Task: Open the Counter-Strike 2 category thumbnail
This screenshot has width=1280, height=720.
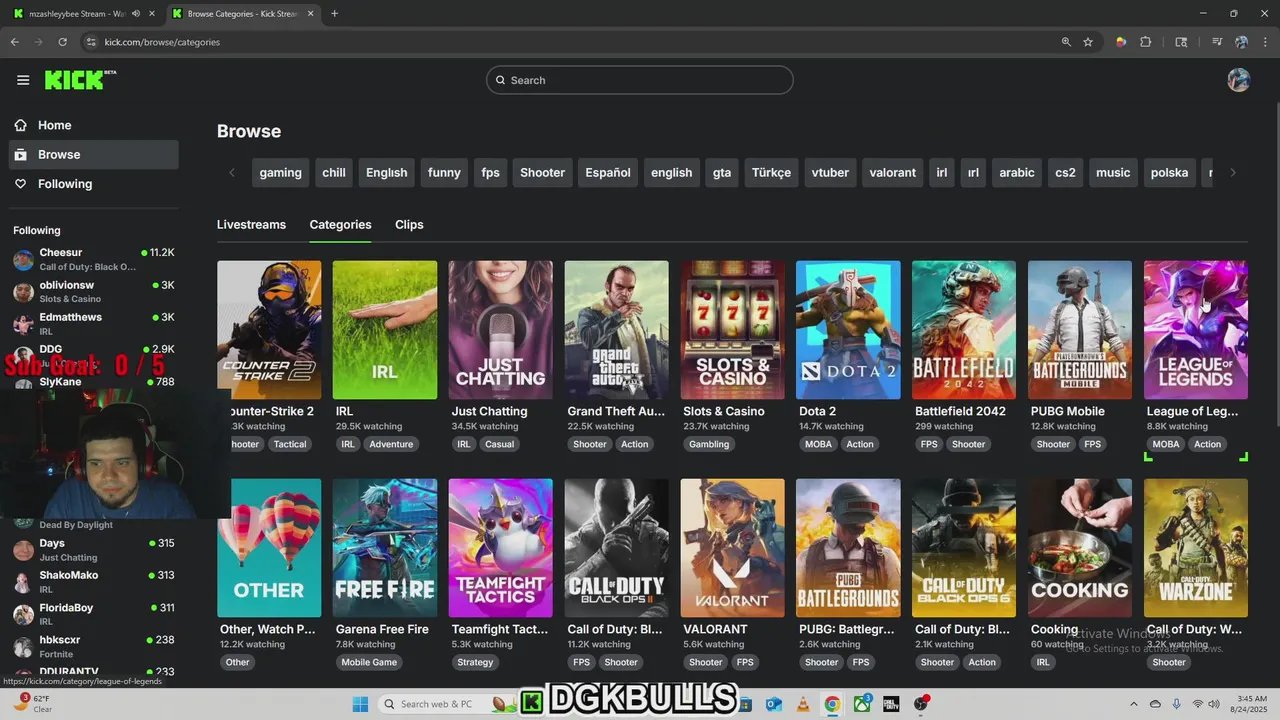Action: click(269, 330)
